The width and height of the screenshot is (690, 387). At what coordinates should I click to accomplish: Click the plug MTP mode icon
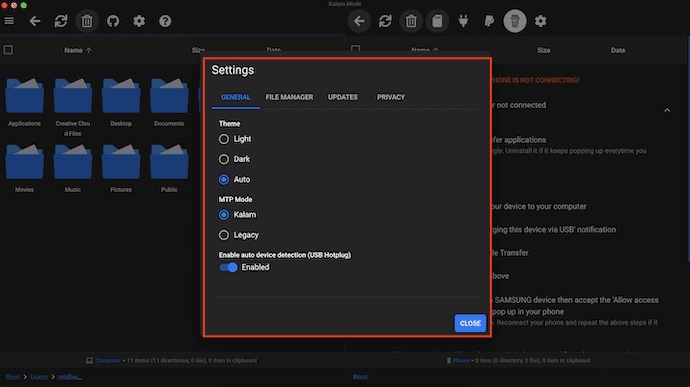pyautogui.click(x=463, y=21)
